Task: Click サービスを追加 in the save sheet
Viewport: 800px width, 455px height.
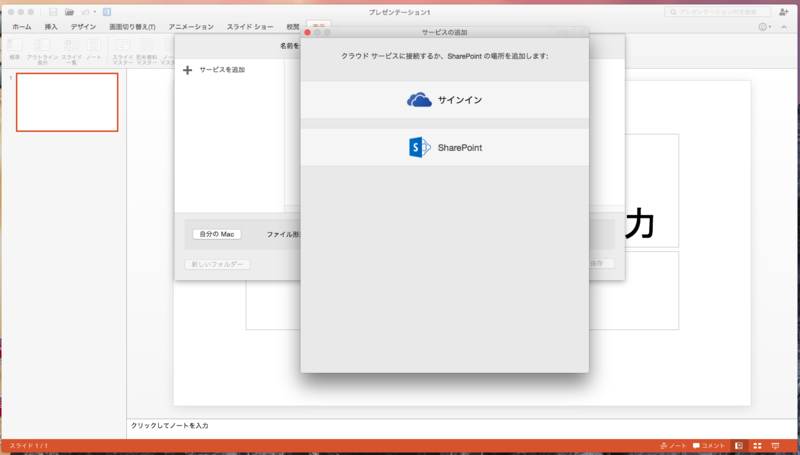Action: pyautogui.click(x=222, y=70)
